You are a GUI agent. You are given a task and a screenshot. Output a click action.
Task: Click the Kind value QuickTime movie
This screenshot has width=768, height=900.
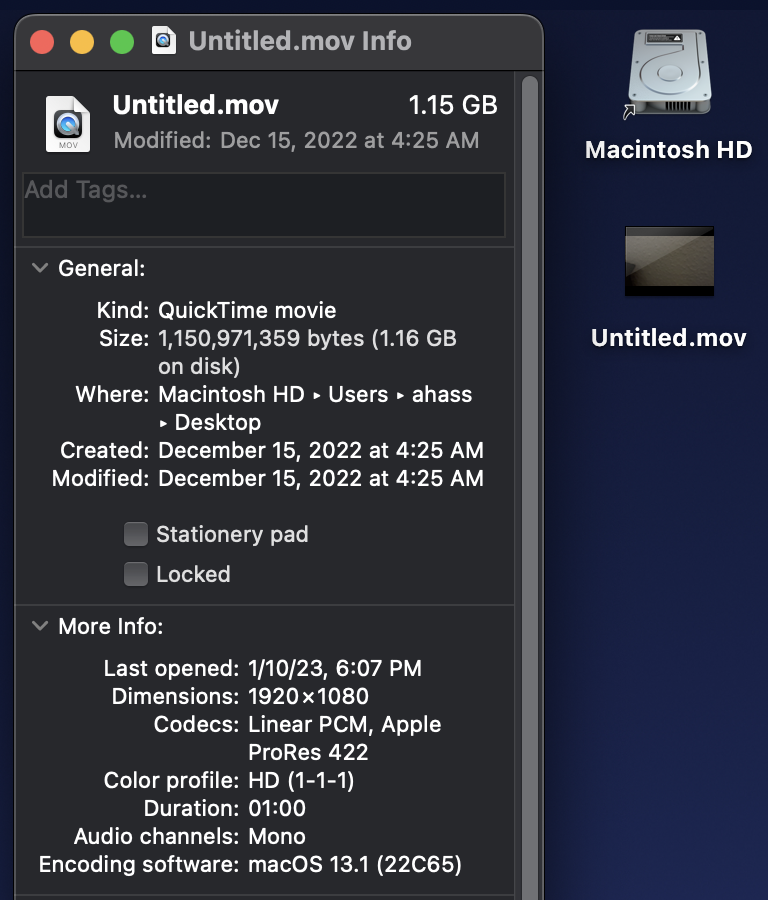tap(247, 311)
